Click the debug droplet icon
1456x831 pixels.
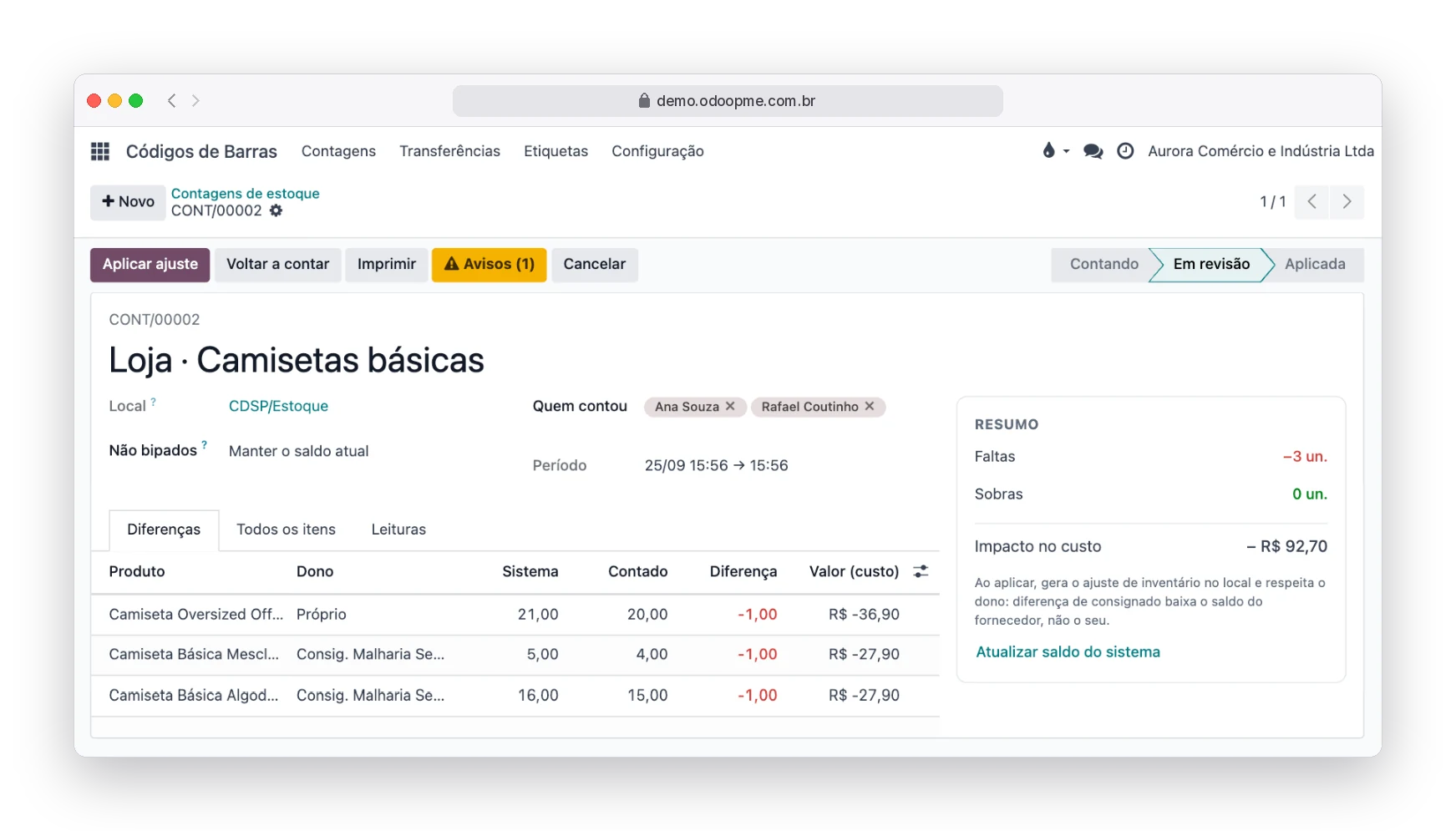point(1048,150)
